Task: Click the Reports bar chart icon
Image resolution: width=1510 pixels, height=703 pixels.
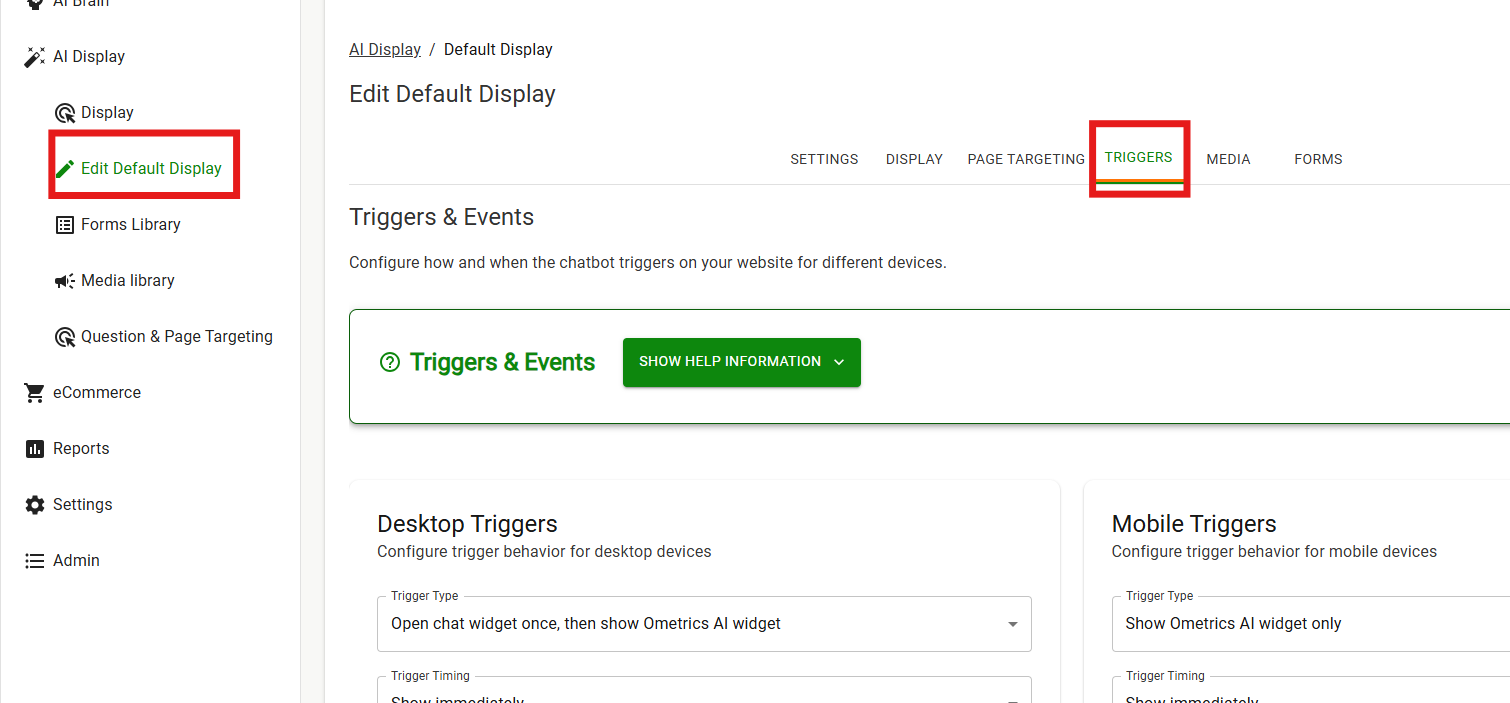Action: click(x=35, y=449)
